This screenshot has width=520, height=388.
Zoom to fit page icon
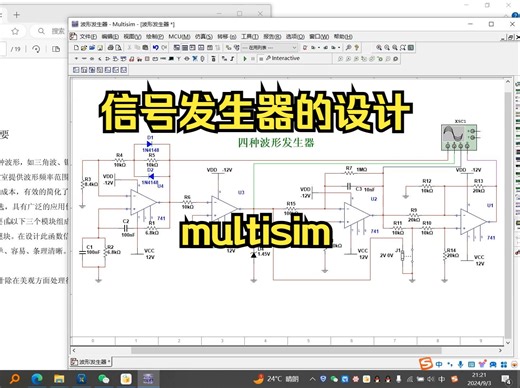click(403, 48)
